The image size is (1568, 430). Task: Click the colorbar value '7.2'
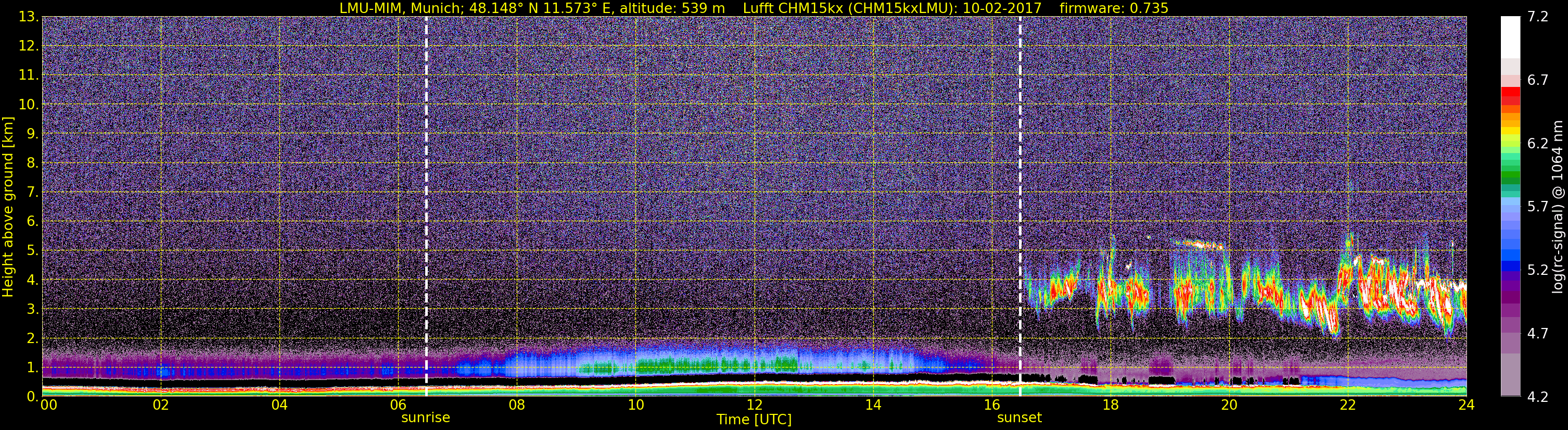tap(1538, 17)
